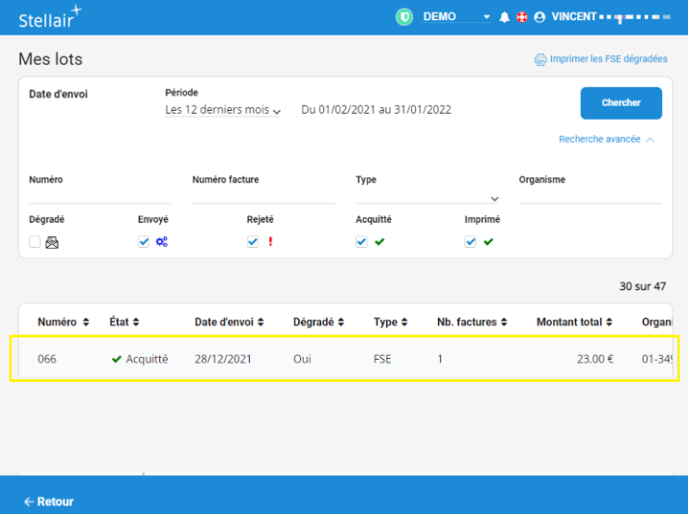
Task: Enable the Dégradé checkbox
Action: tap(35, 242)
